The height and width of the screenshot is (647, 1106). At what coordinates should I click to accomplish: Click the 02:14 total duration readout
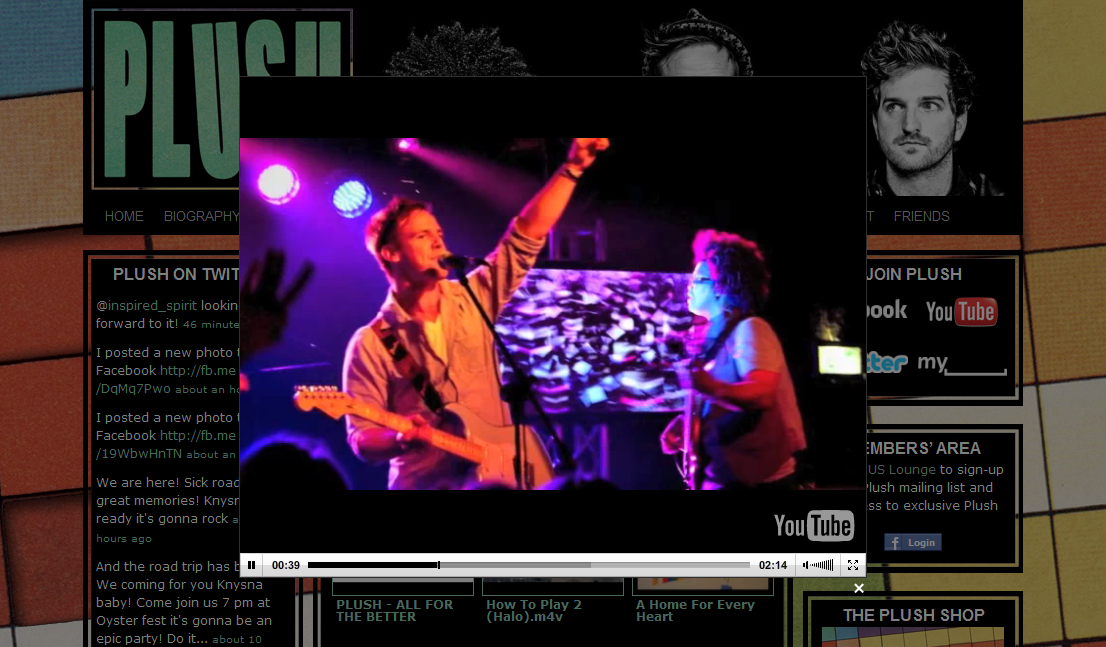[772, 565]
